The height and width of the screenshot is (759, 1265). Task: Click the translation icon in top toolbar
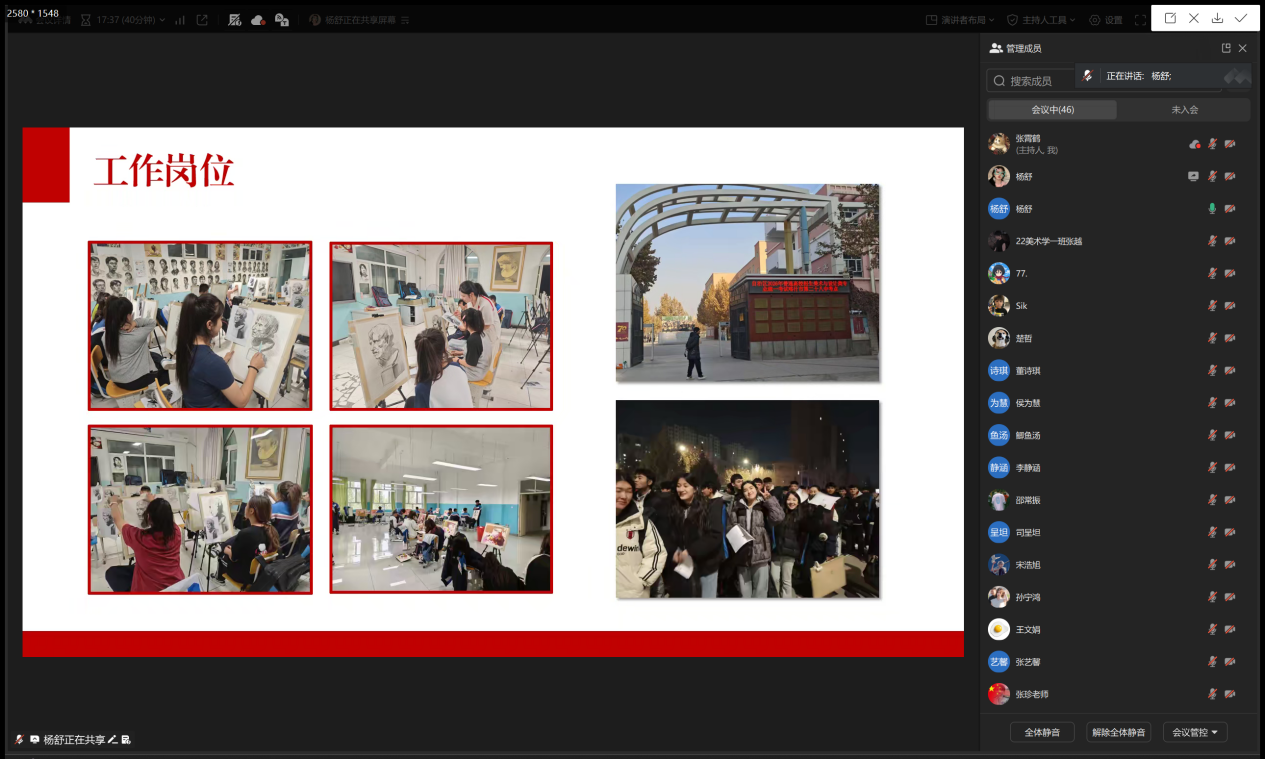[282, 20]
